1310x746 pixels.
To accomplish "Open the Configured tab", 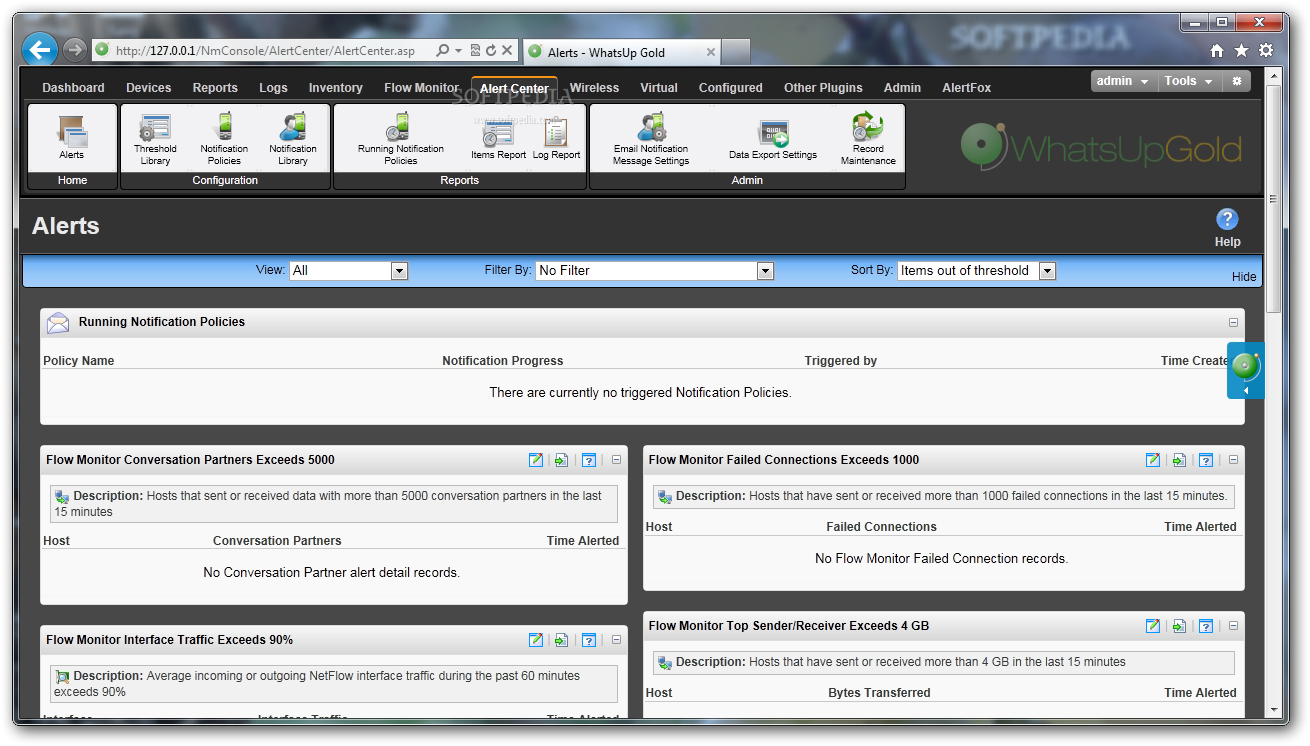I will [x=730, y=88].
